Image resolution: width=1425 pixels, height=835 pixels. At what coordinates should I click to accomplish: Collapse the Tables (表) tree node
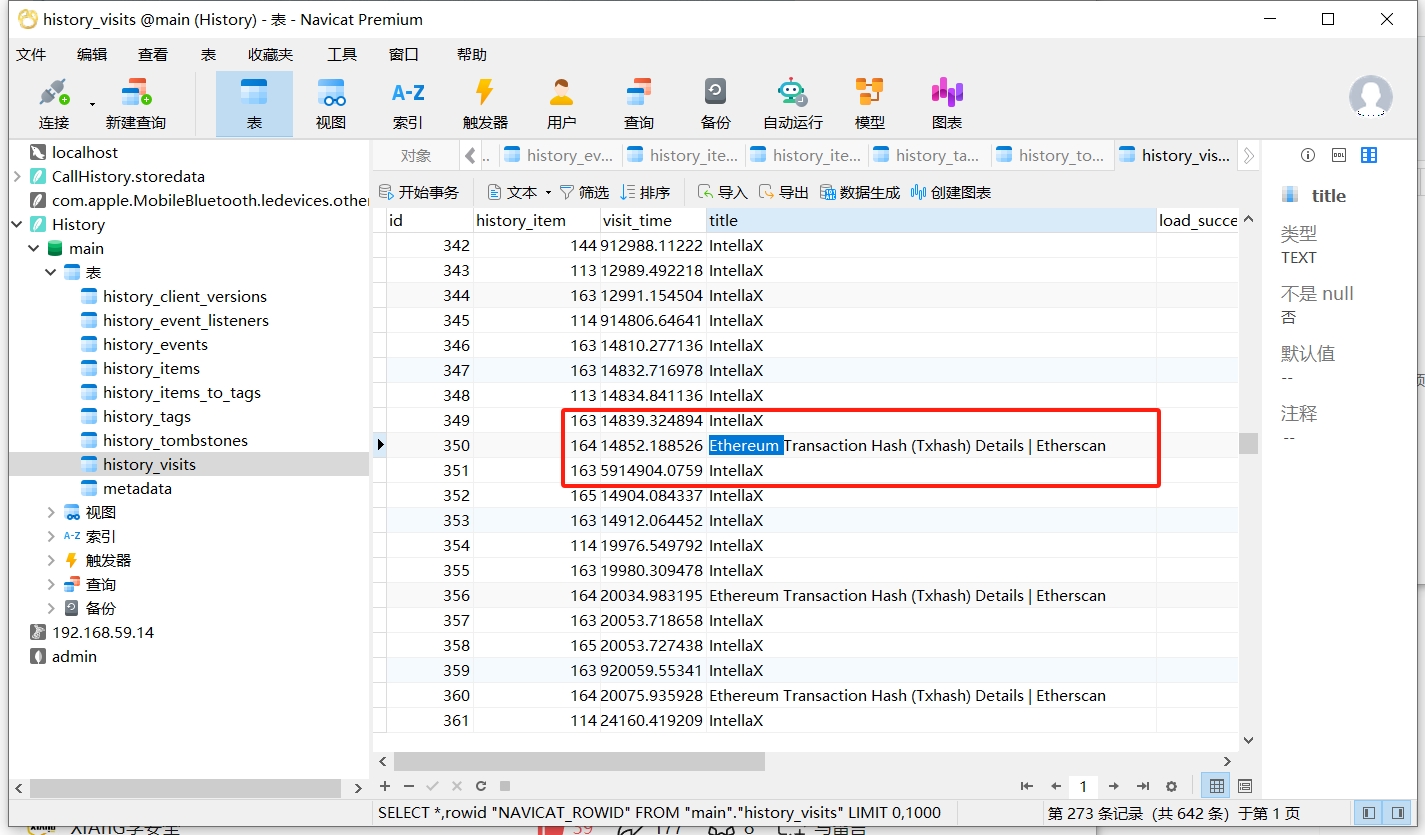click(x=51, y=272)
